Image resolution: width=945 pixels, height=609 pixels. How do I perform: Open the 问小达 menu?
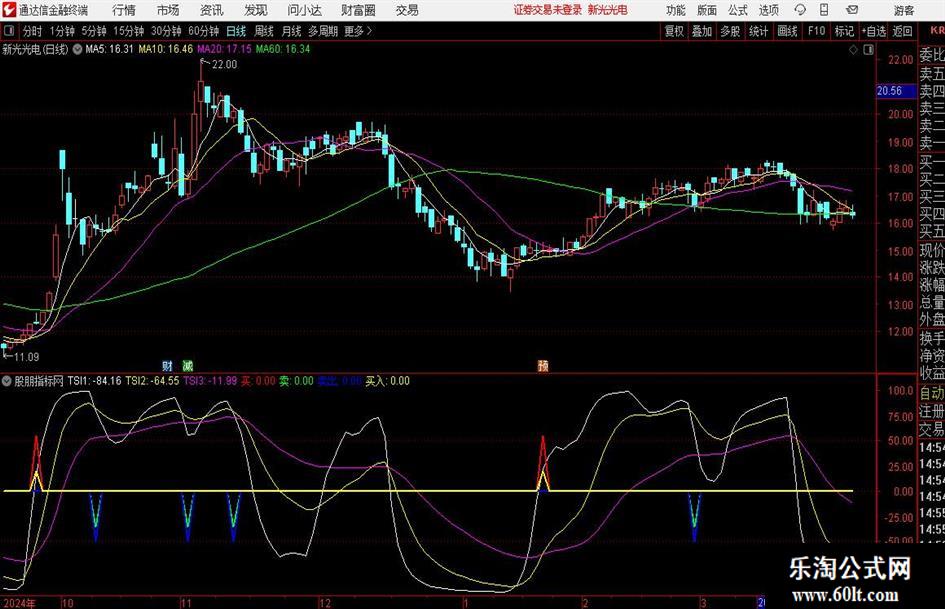coord(304,10)
